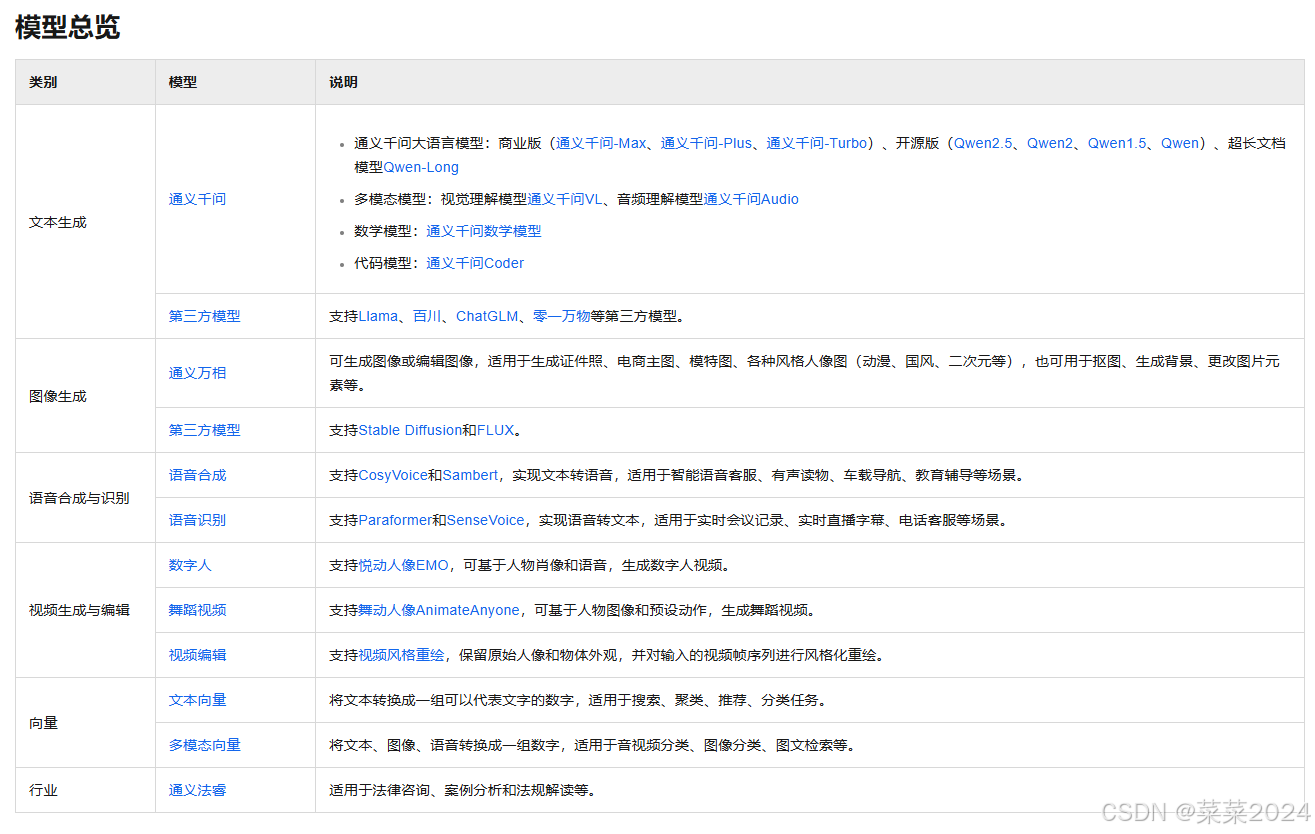Viewport: 1315px width, 834px height.
Task: Click description starting 将文本转换成一组可以代表文字的数字
Action: [x=577, y=700]
